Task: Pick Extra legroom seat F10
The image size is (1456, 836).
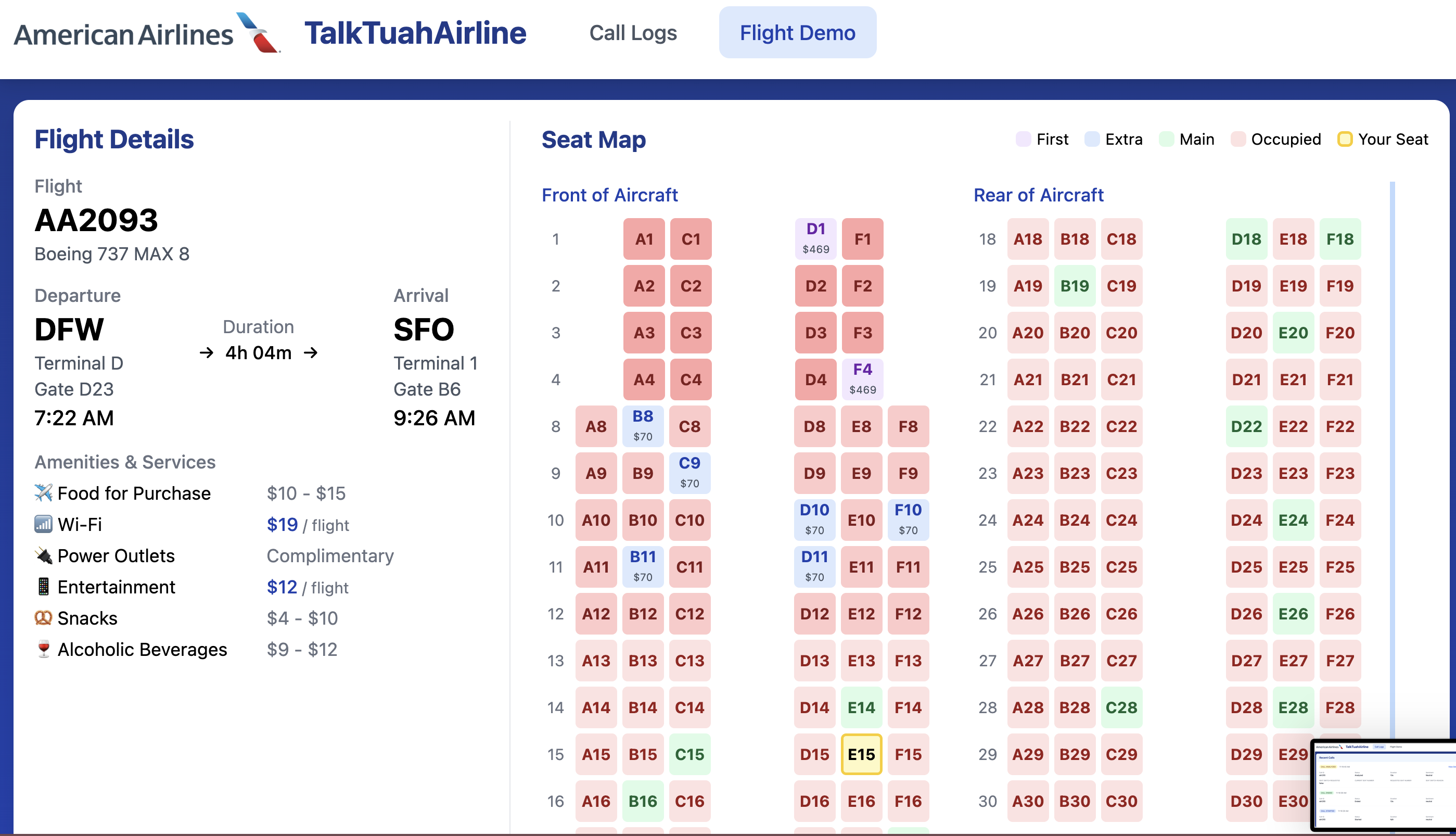Action: coord(908,520)
